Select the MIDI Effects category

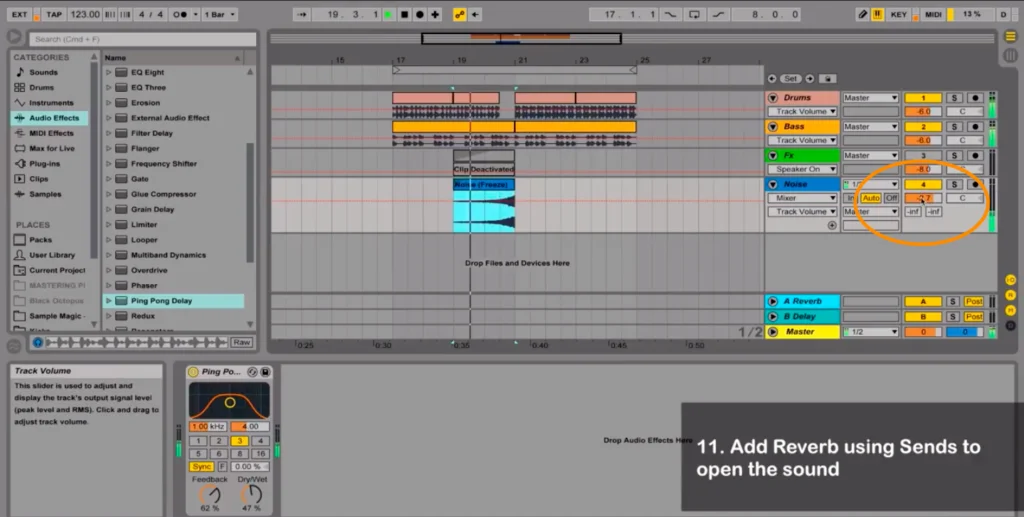tap(51, 133)
